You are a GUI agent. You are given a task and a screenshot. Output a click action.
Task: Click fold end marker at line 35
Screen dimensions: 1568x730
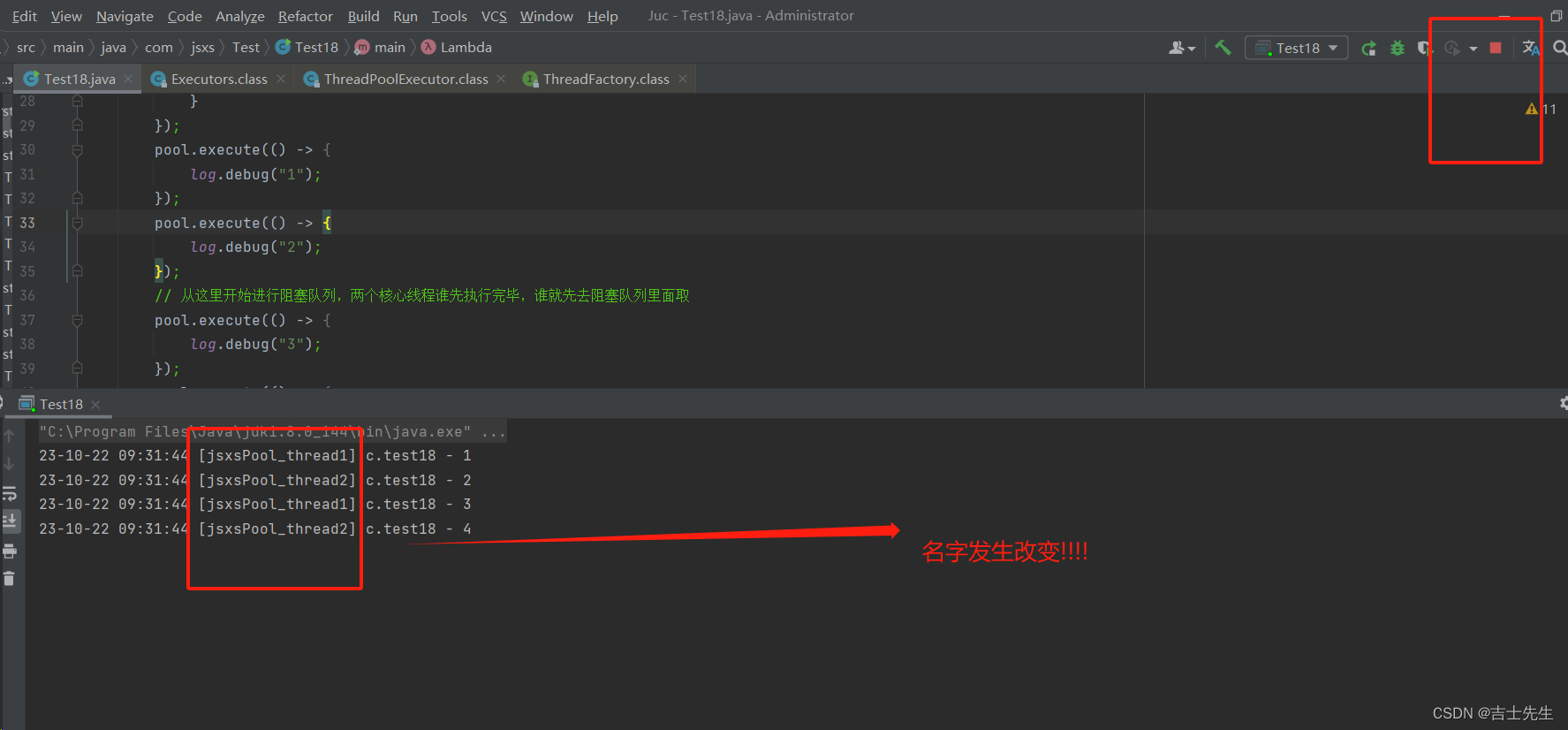click(x=77, y=270)
